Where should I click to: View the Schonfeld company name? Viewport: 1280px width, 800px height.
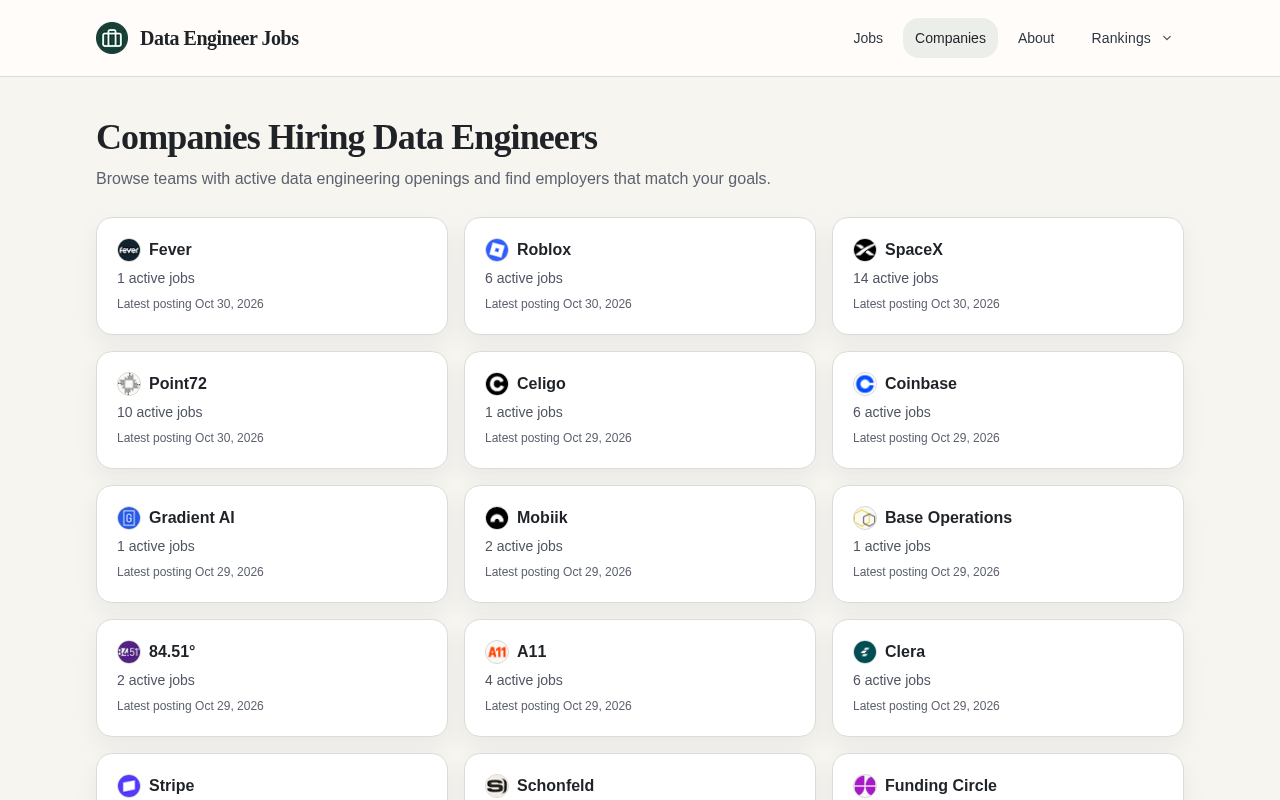point(555,786)
